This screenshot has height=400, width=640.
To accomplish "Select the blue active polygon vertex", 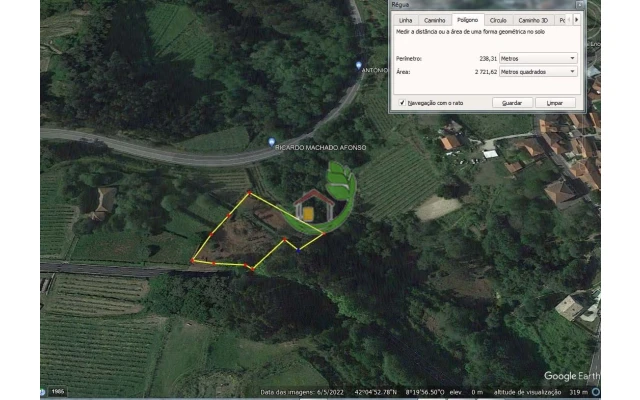I will [298, 250].
